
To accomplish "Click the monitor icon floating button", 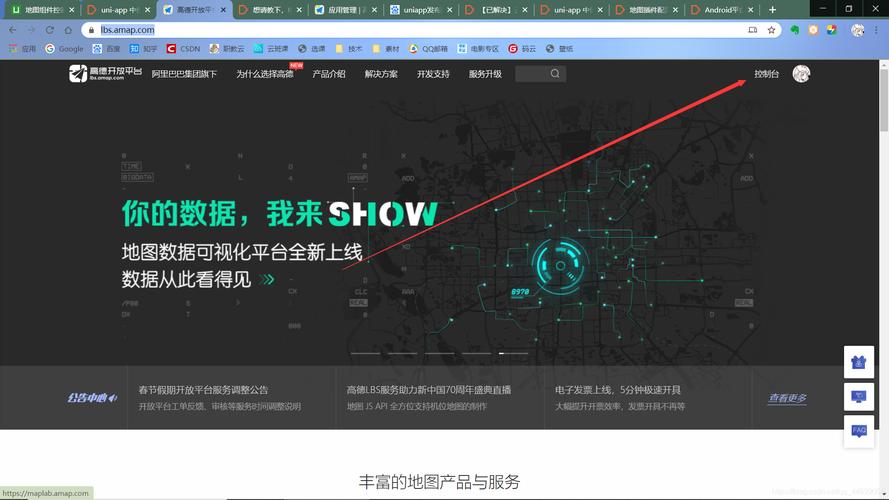I will point(859,396).
